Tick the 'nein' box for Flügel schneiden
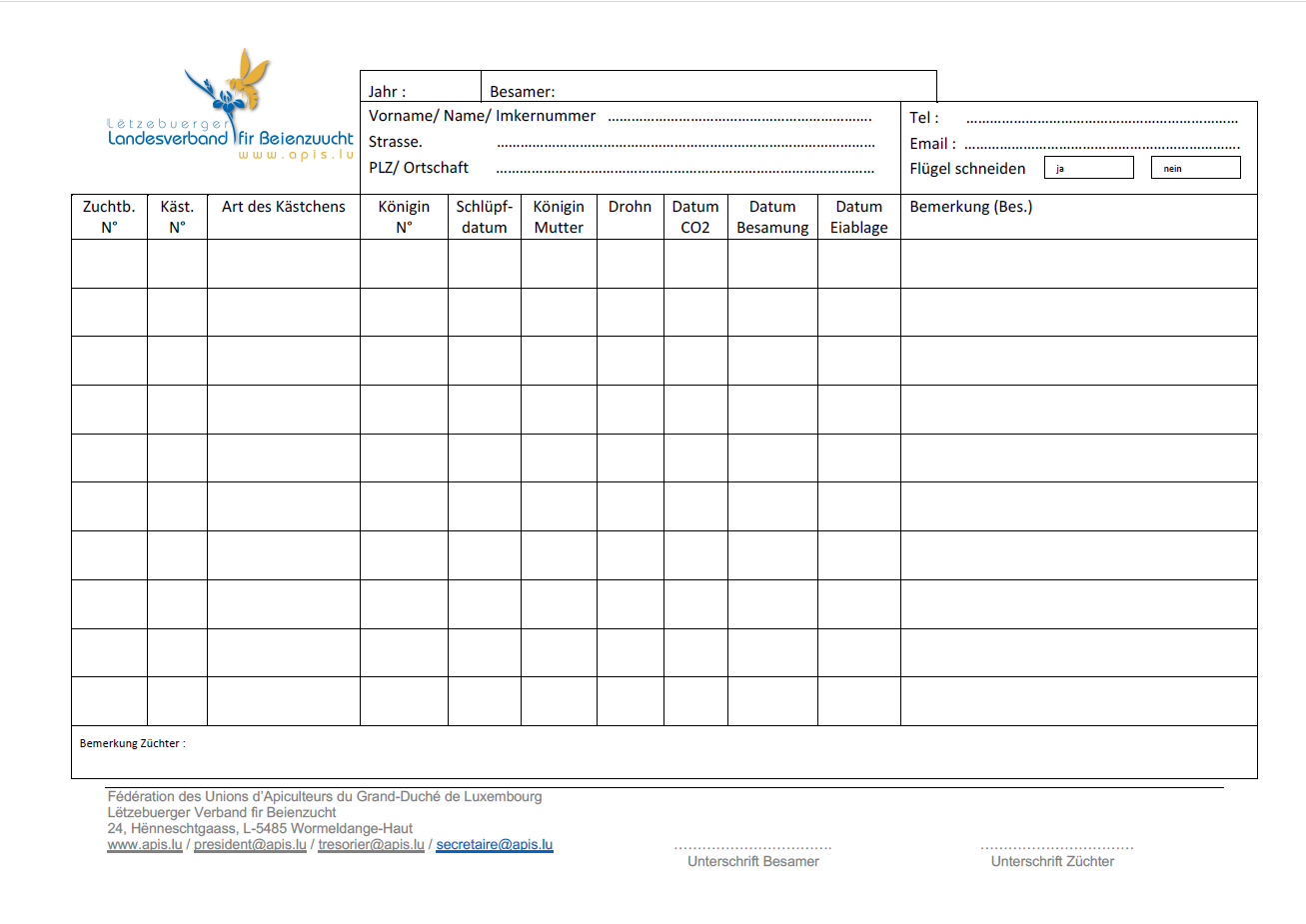Image resolution: width=1306 pixels, height=924 pixels. pos(1195,168)
